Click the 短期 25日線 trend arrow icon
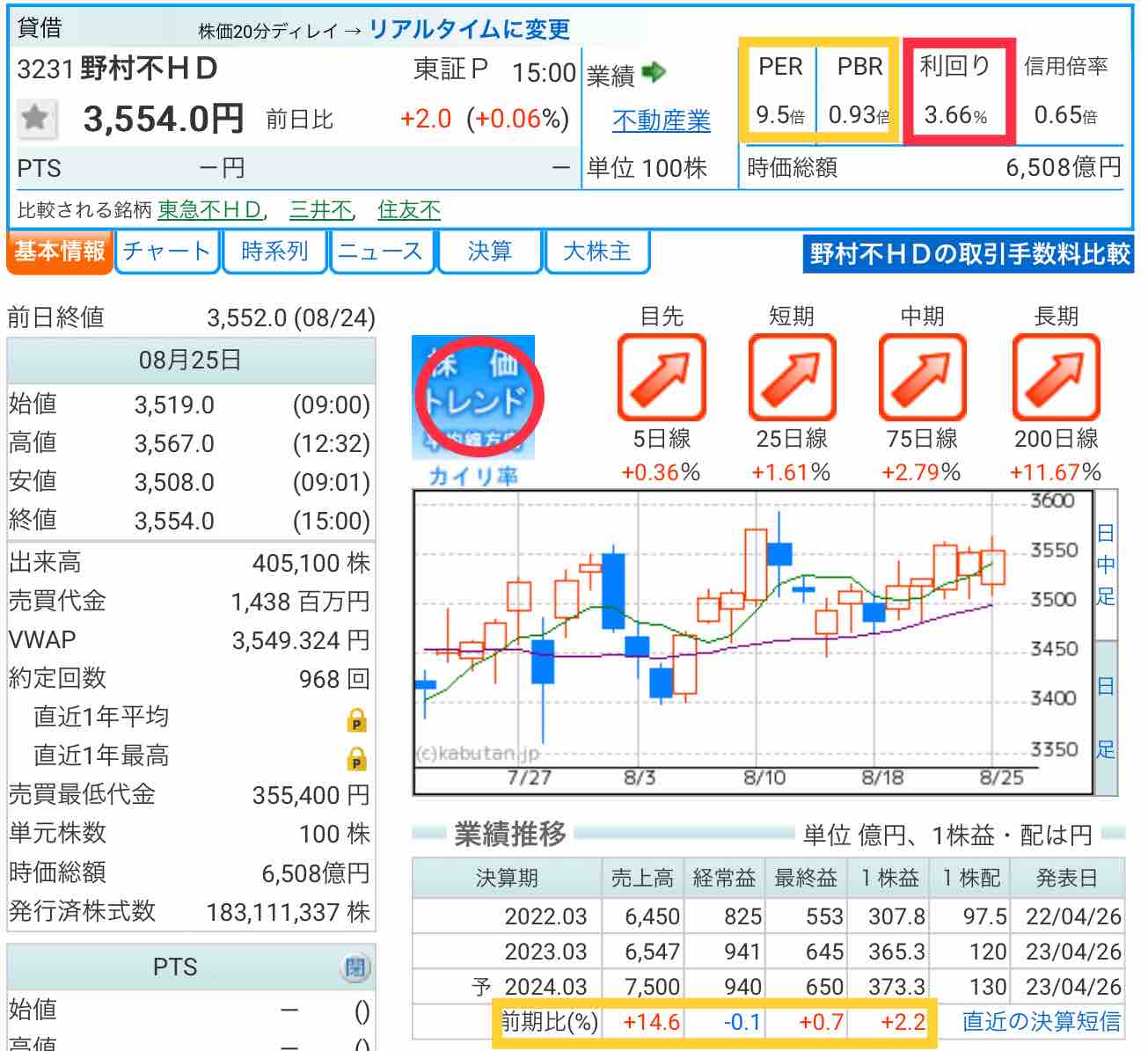The height and width of the screenshot is (1051, 1148). pyautogui.click(x=792, y=376)
